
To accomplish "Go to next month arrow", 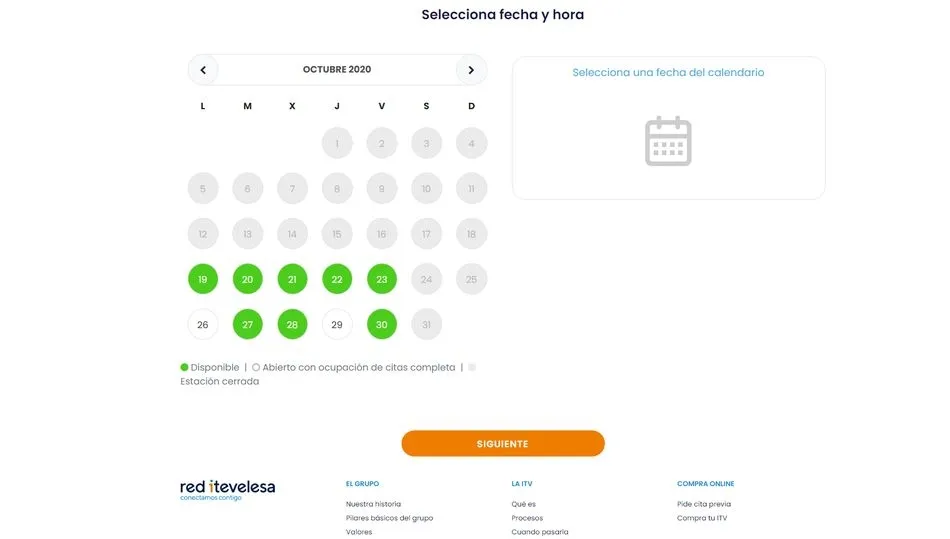I will point(471,70).
